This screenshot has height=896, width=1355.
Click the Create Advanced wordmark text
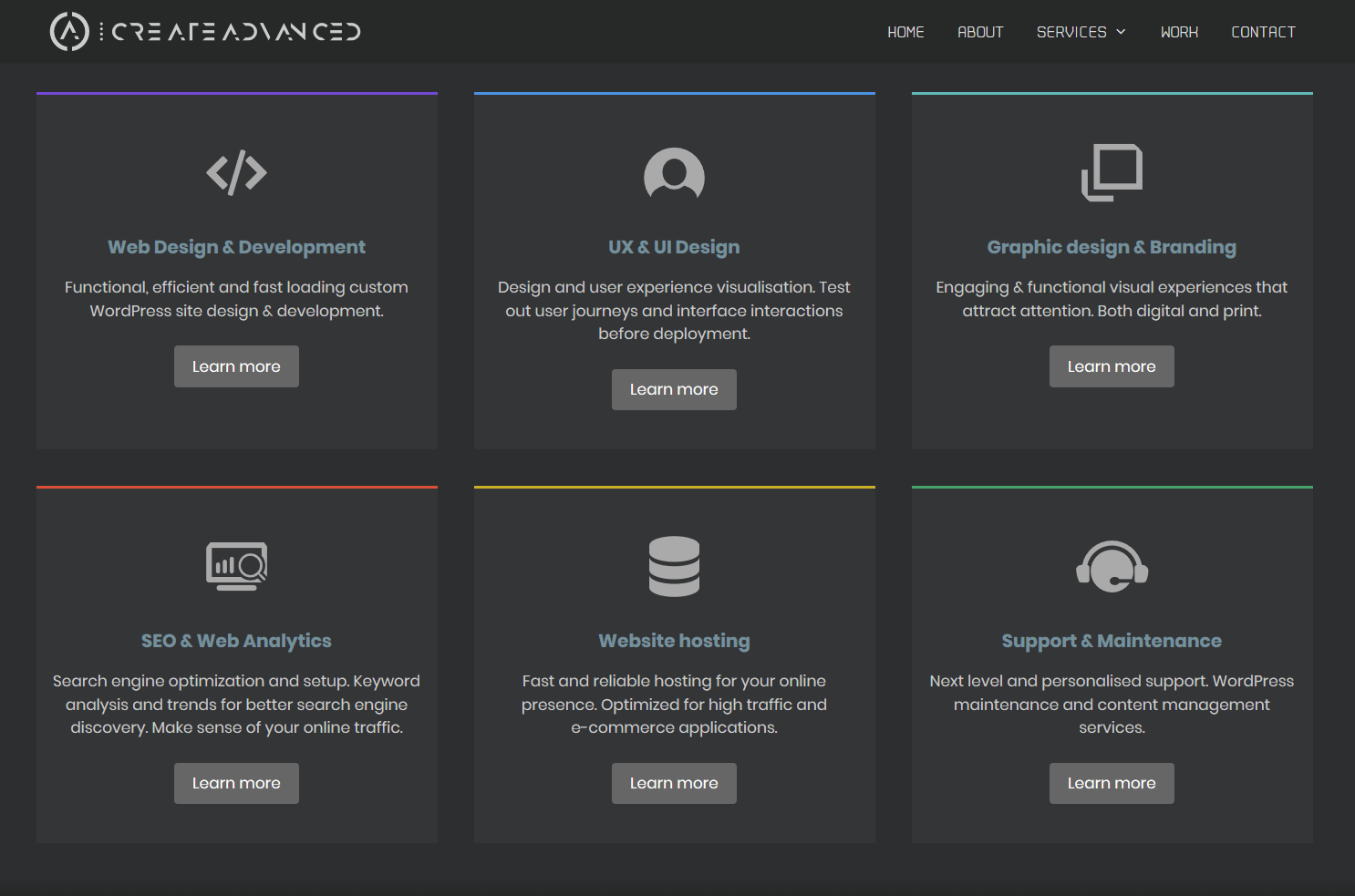pos(235,32)
